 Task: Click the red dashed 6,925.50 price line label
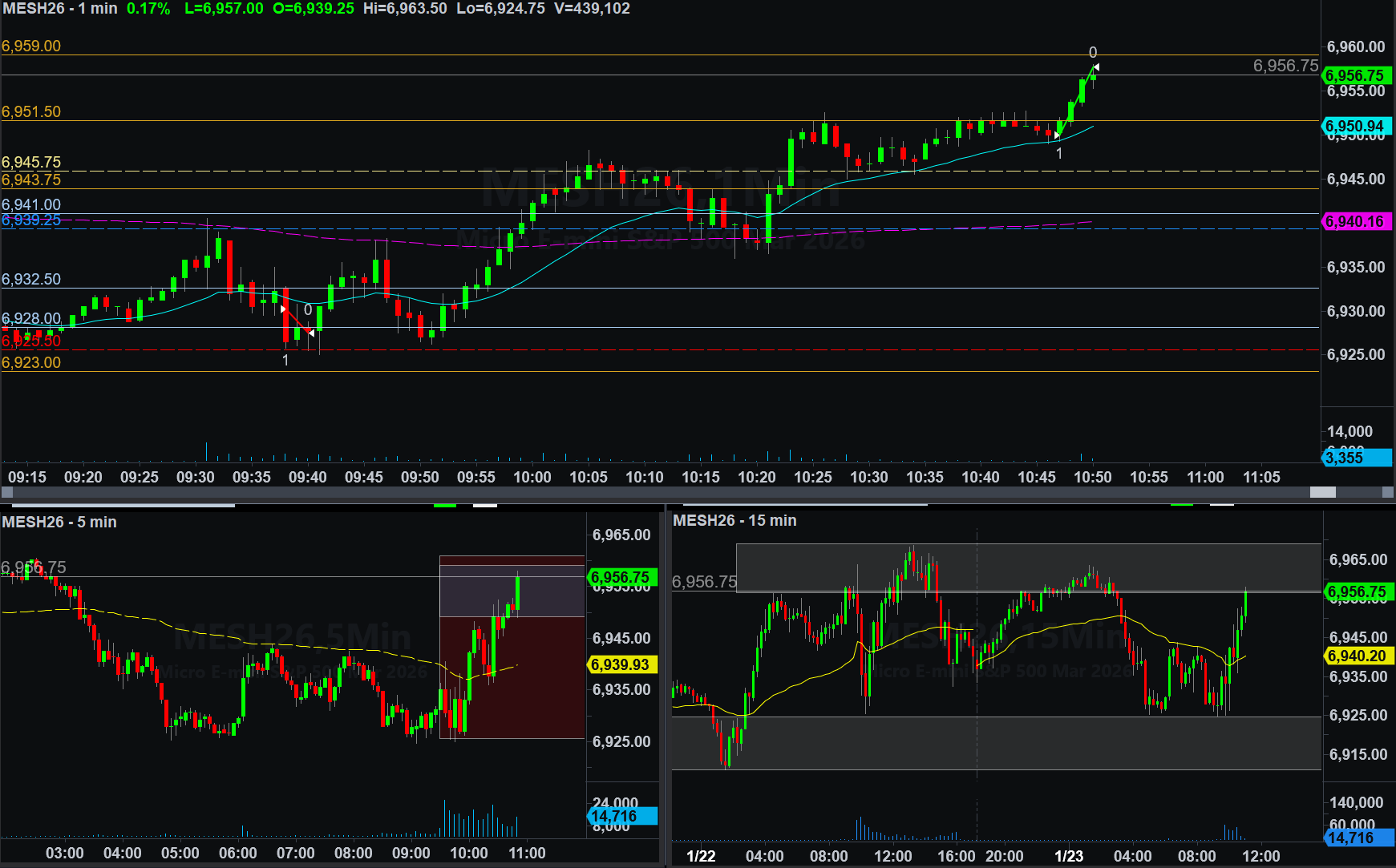coord(31,341)
